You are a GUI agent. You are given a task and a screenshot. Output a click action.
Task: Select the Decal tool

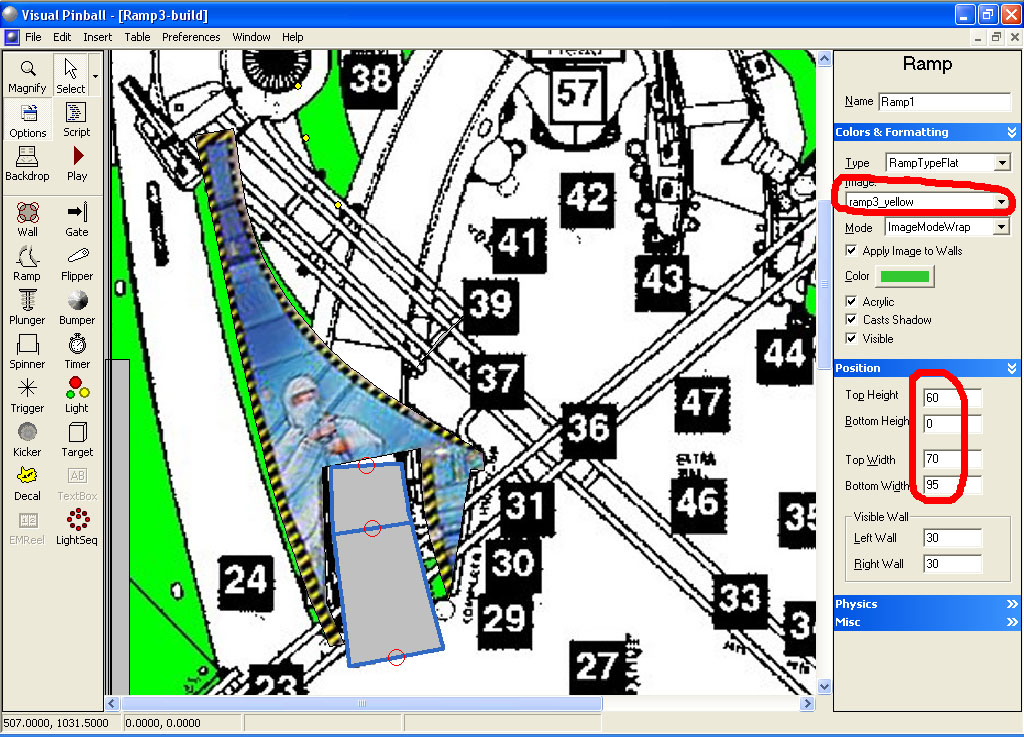tap(27, 482)
